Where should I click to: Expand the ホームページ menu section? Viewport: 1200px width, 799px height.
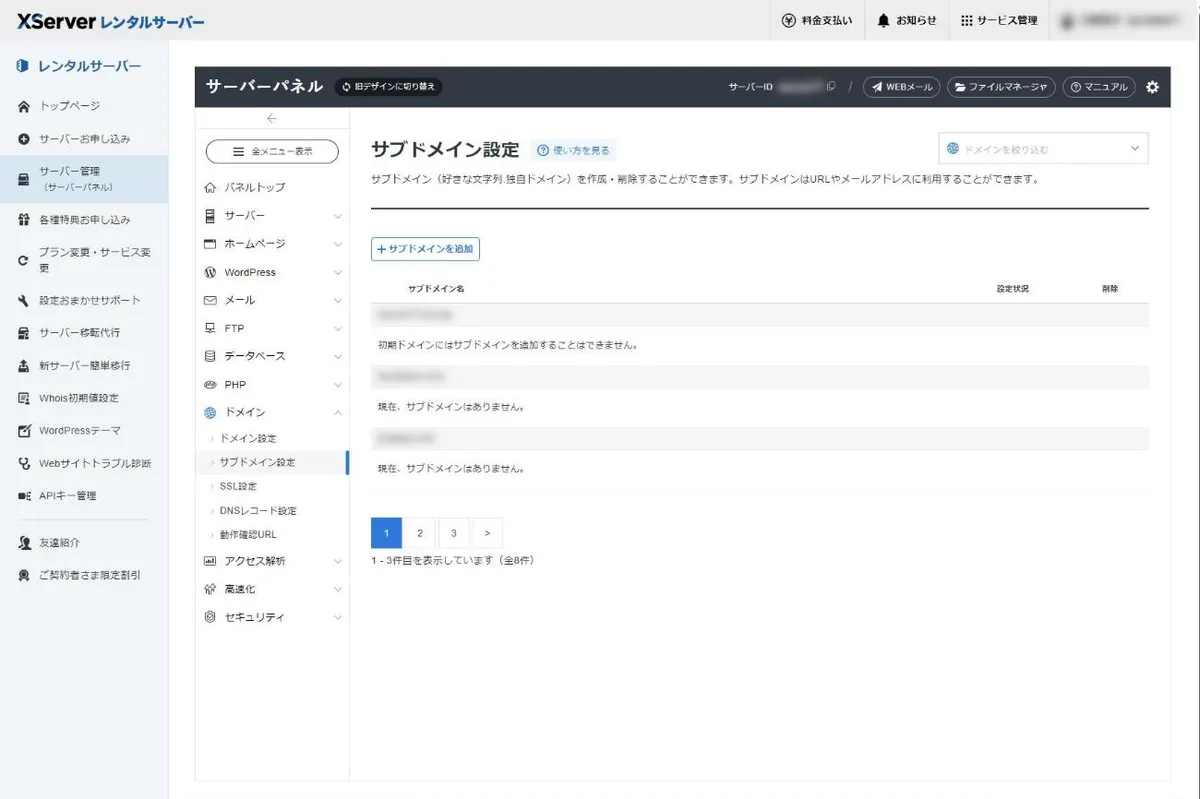tap(272, 244)
